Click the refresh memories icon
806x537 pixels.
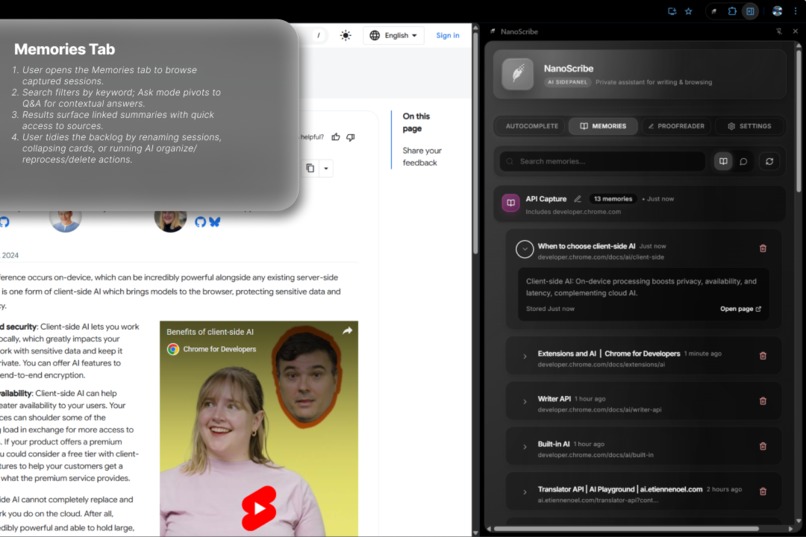[x=770, y=161]
